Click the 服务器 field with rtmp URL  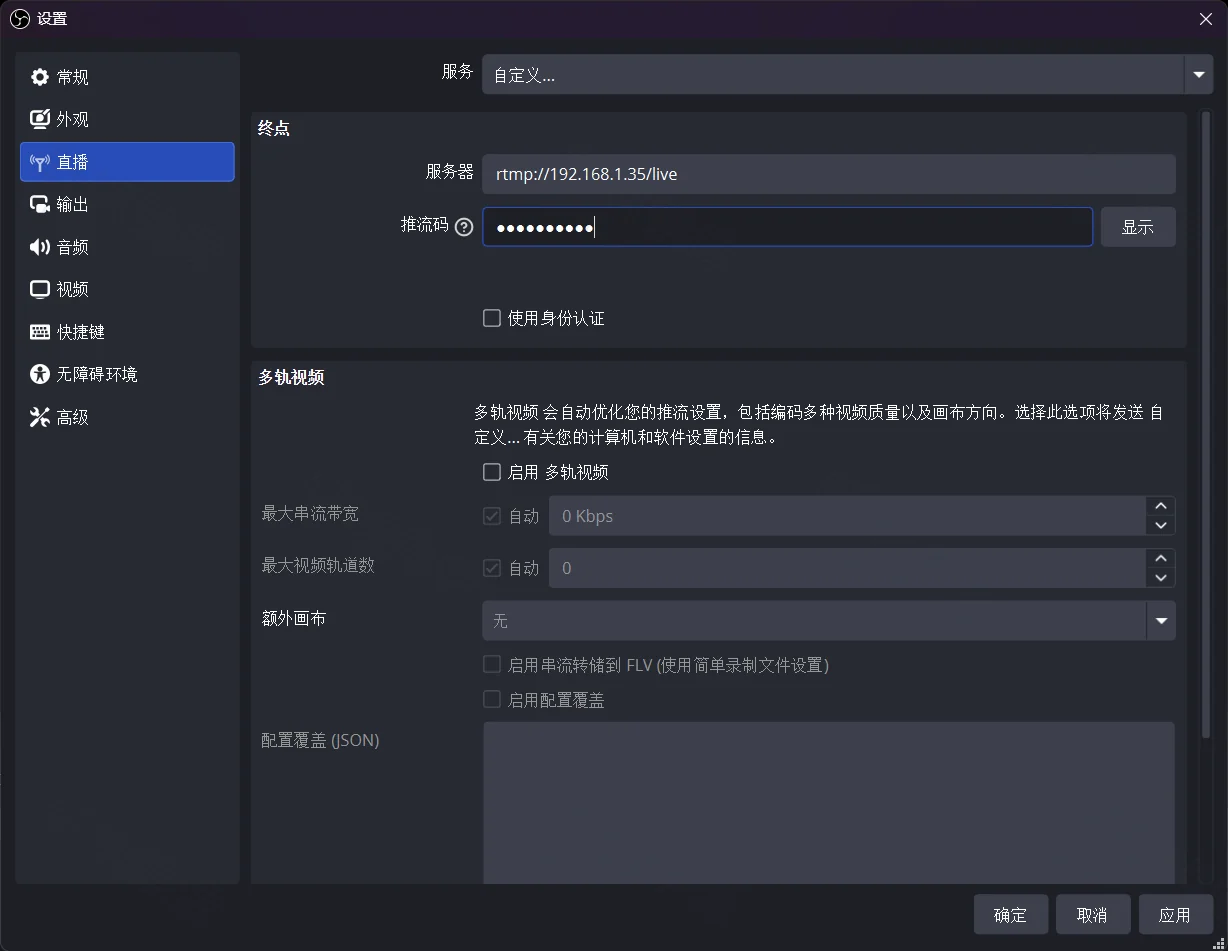pyautogui.click(x=829, y=174)
